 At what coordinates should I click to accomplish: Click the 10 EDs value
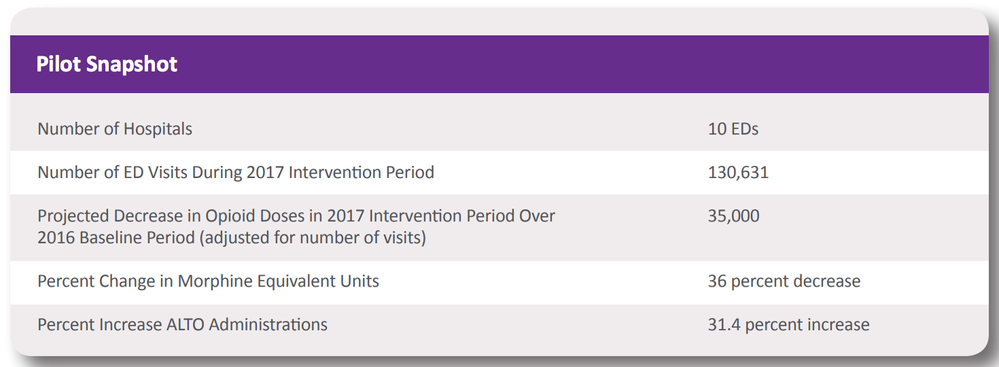[733, 129]
